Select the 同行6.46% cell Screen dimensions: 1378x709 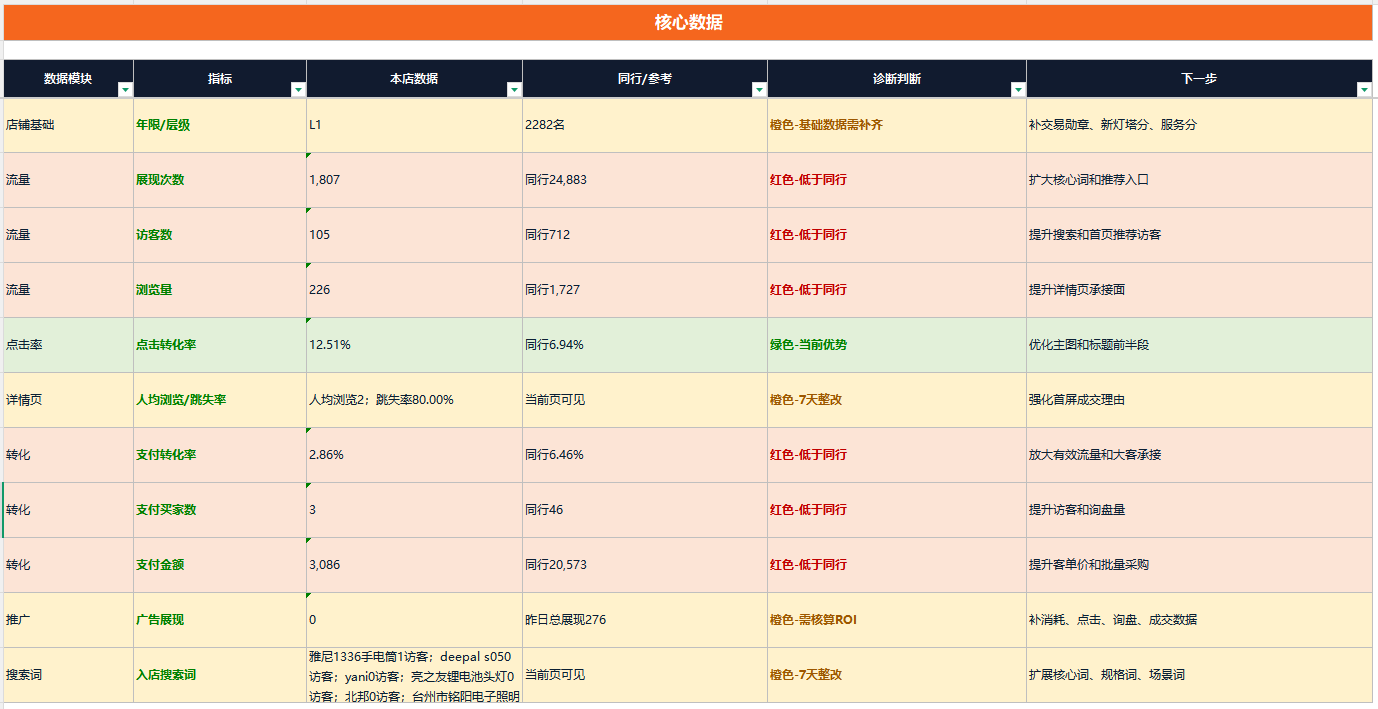pos(645,456)
